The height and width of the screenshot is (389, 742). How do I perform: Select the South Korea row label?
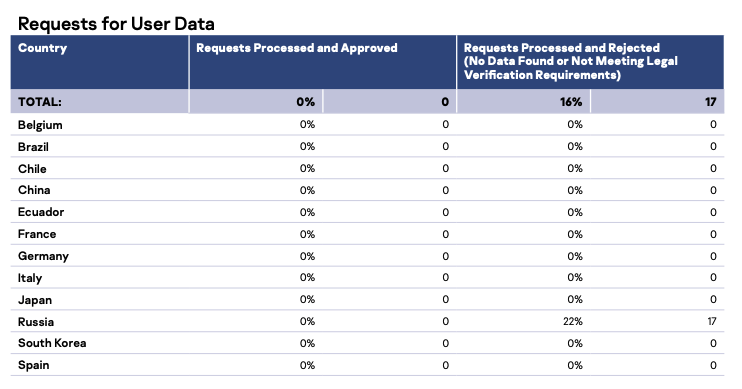[x=52, y=343]
